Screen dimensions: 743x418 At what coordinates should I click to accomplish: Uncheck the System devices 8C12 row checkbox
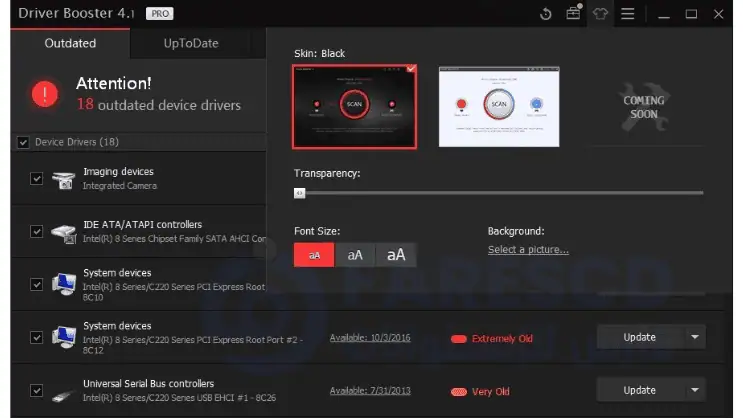point(36,338)
